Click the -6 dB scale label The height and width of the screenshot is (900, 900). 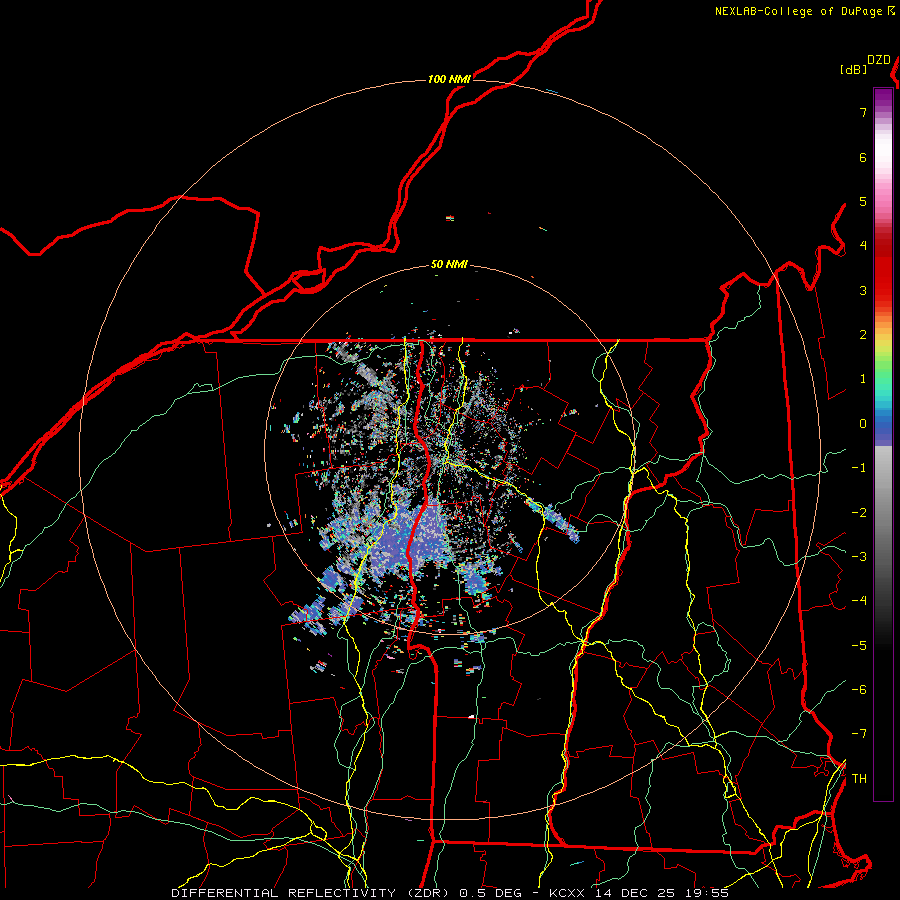coord(859,689)
